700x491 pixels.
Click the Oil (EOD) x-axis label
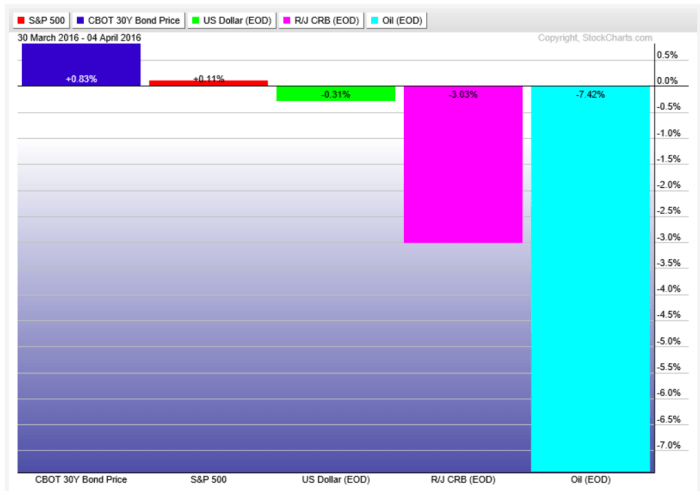tap(590, 481)
